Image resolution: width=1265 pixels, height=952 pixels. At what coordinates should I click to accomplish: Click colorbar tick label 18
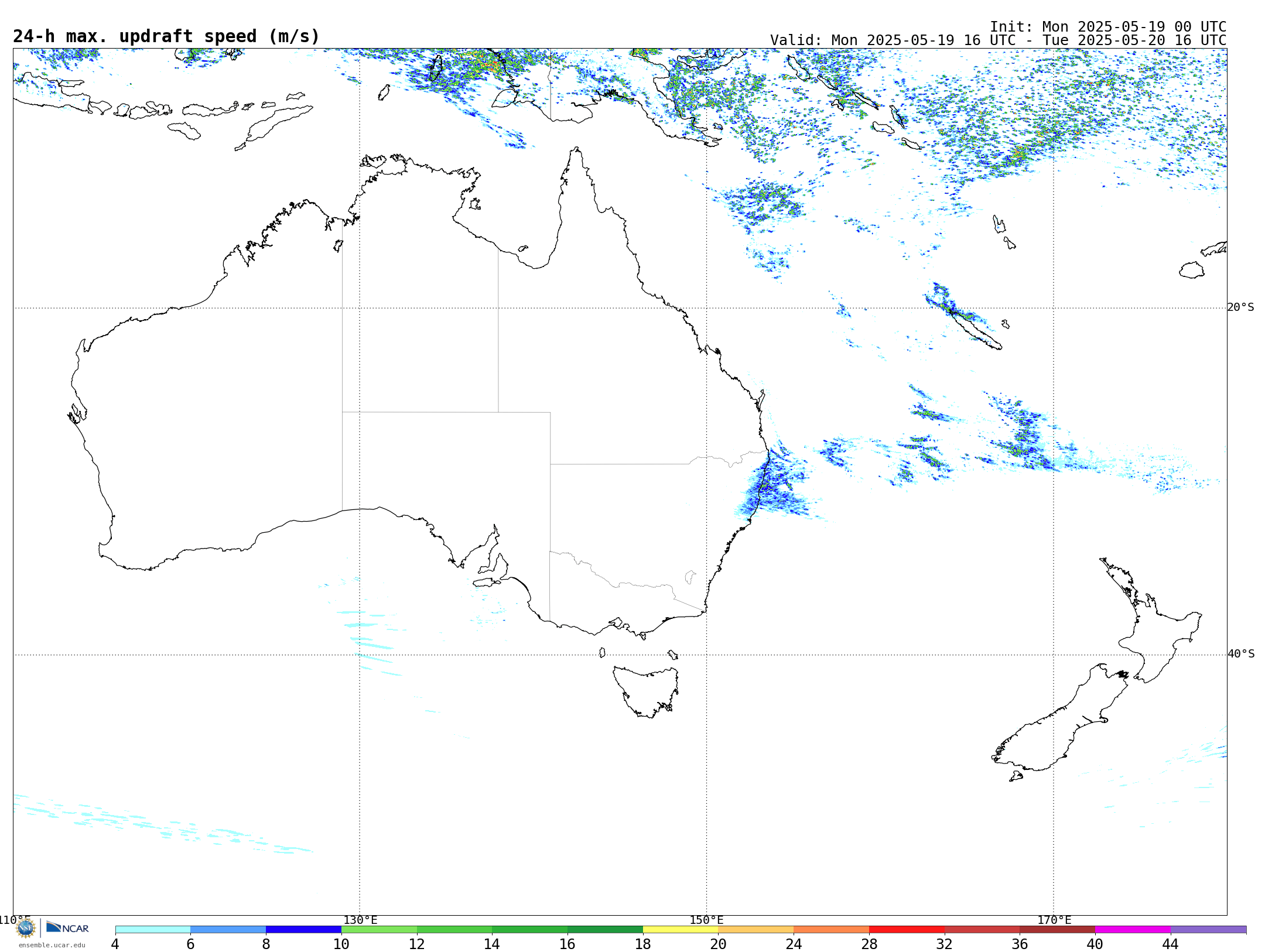coord(643,944)
